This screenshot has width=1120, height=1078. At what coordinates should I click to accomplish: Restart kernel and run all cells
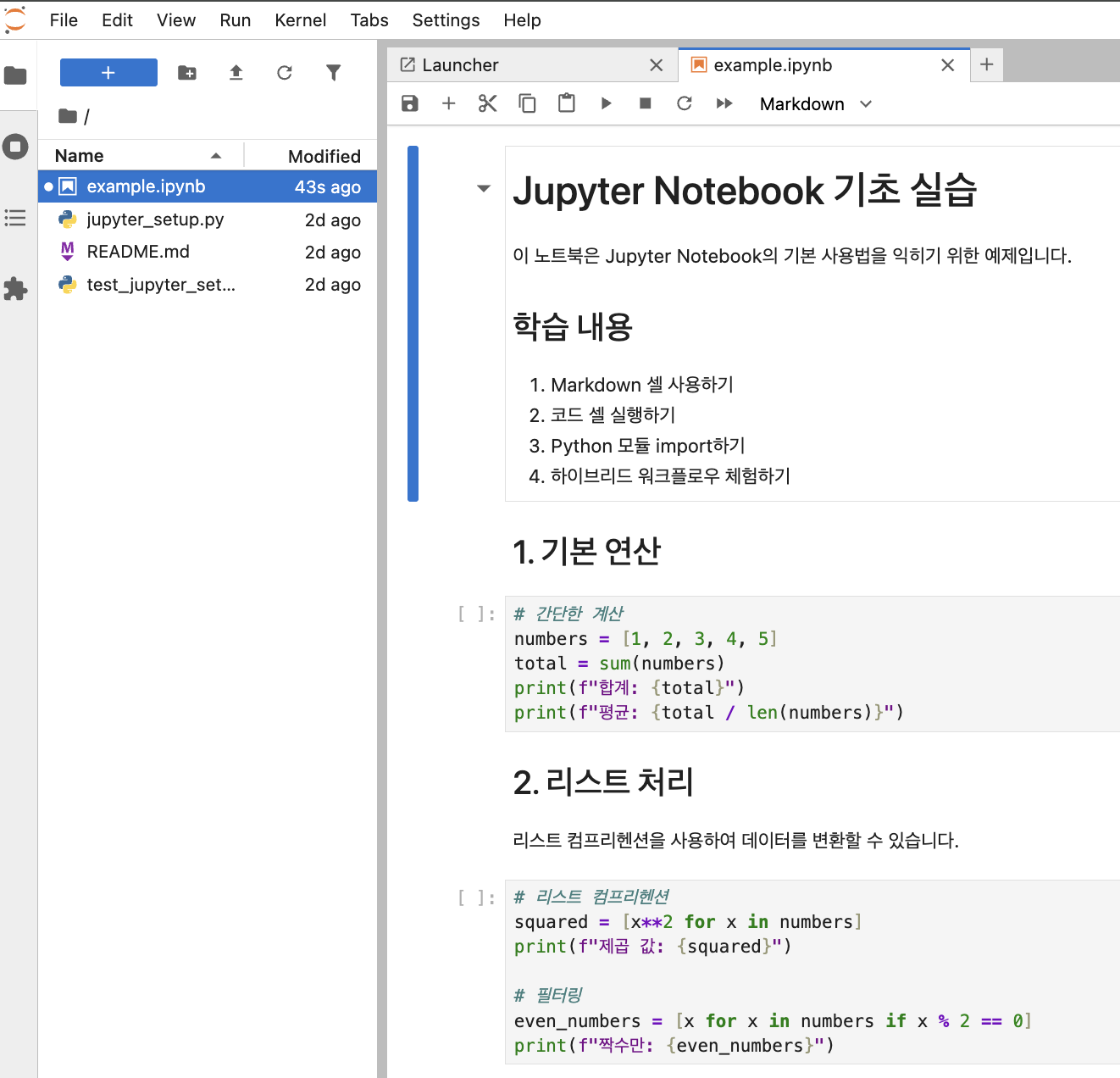click(x=724, y=103)
